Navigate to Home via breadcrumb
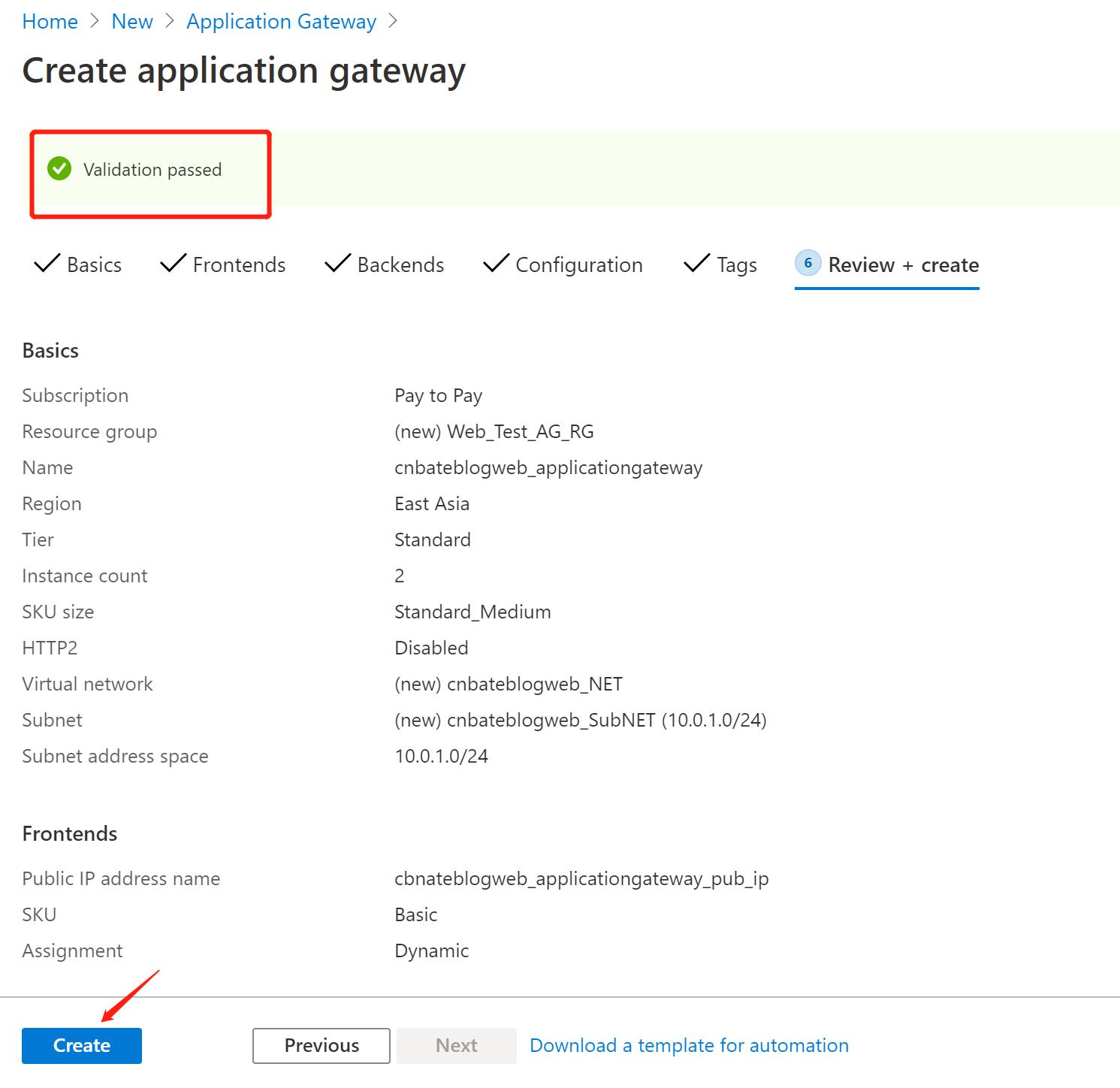 (x=50, y=21)
